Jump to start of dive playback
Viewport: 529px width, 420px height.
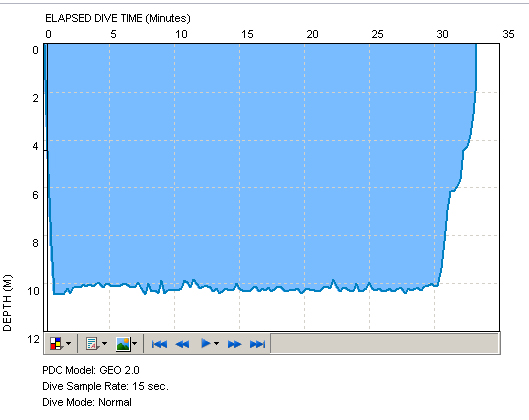pyautogui.click(x=159, y=344)
